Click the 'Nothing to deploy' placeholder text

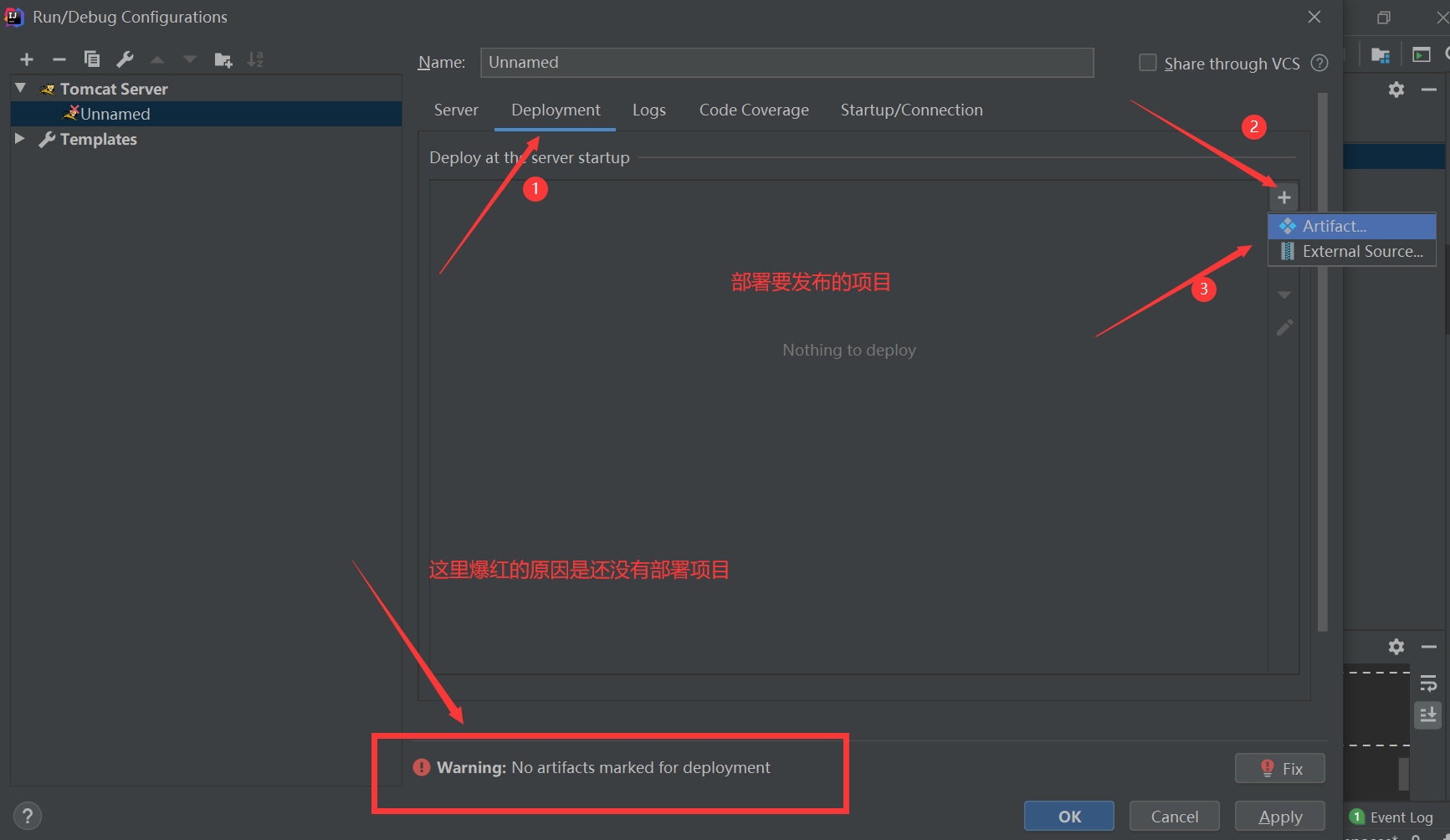(x=849, y=350)
